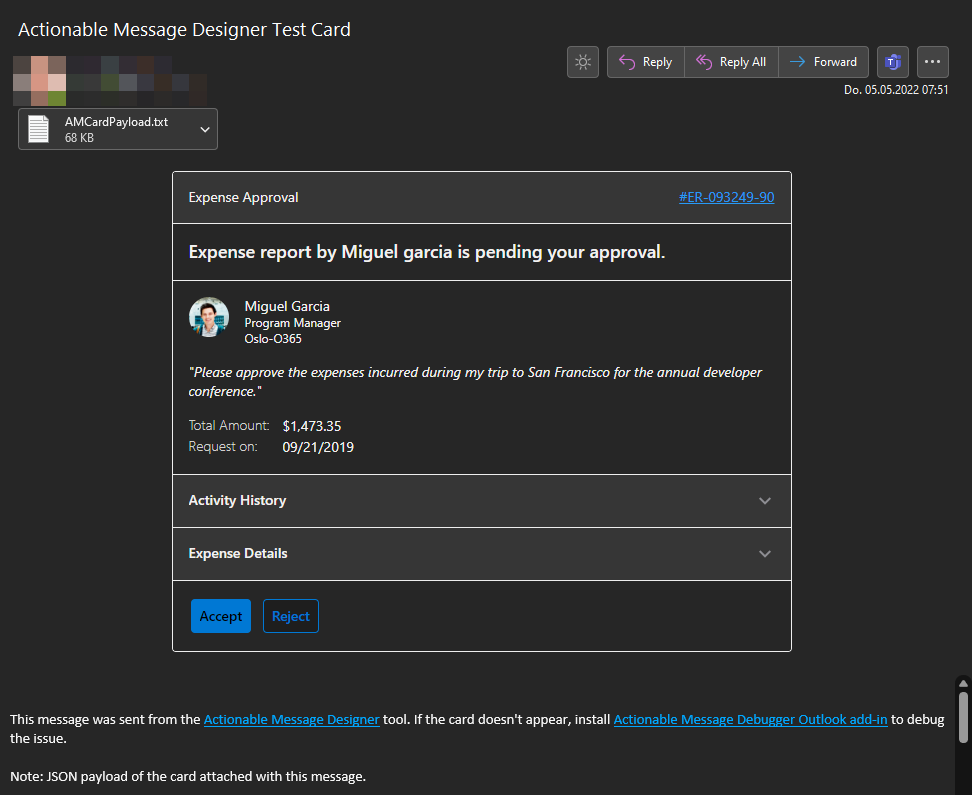972x795 pixels.
Task: Open the more actions ellipsis icon
Action: click(932, 61)
